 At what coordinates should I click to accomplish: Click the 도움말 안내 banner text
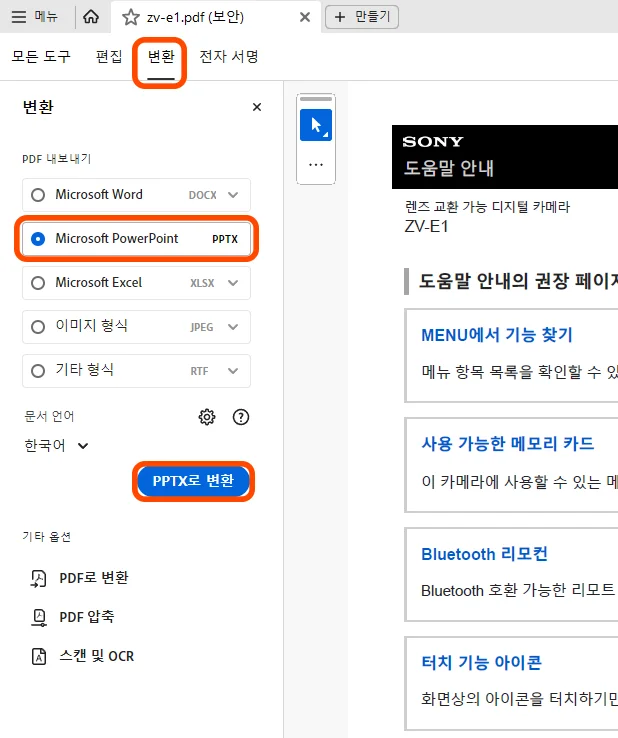pos(449,168)
